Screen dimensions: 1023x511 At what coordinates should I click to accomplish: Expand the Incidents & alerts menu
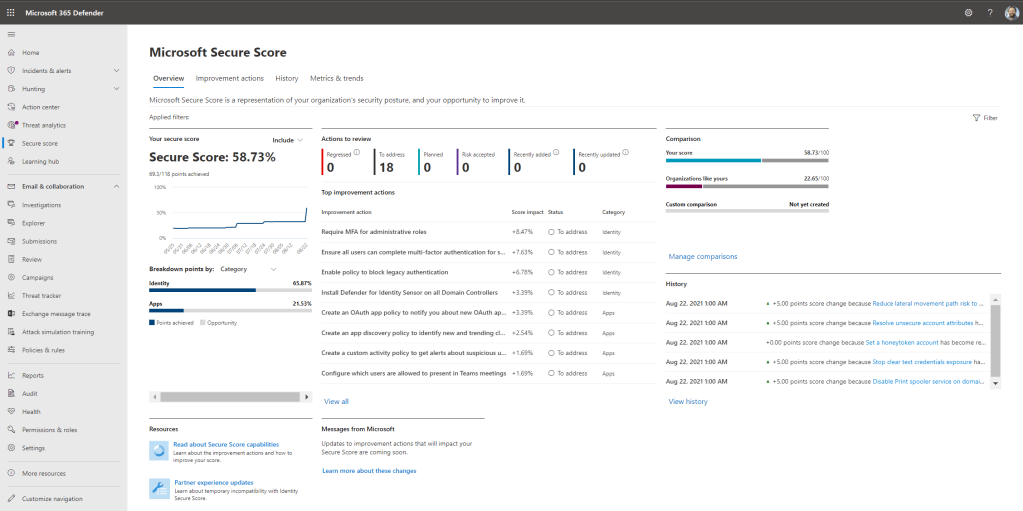pos(117,71)
